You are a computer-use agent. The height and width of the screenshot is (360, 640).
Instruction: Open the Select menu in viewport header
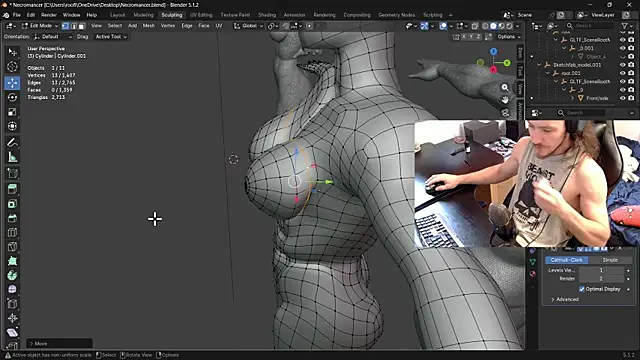click(x=115, y=26)
